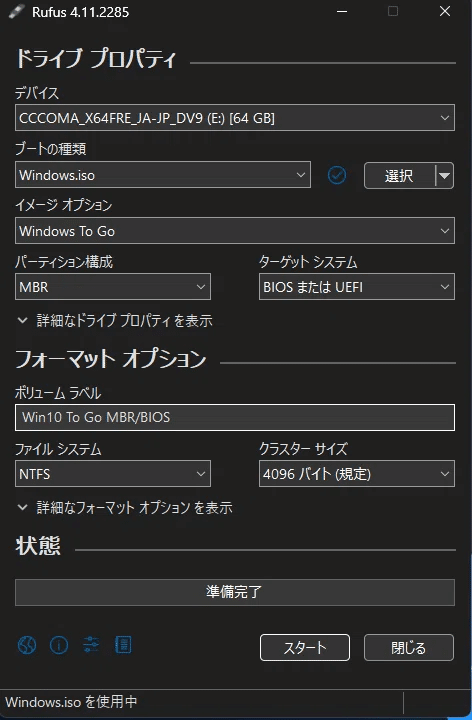Viewport: 472px width, 720px height.
Task: Click the 準備完了 progress bar
Action: [x=235, y=592]
